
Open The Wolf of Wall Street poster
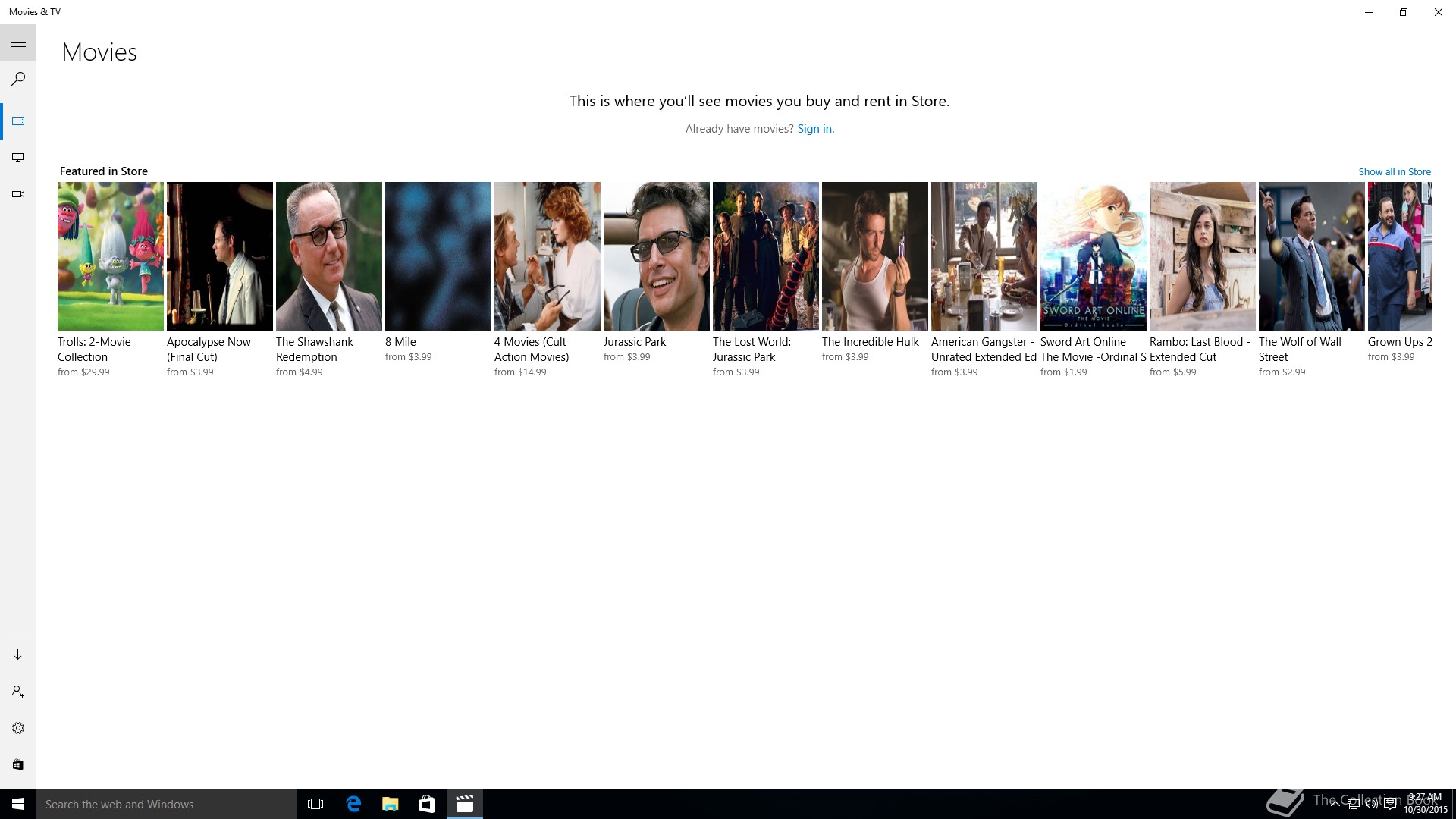1312,256
